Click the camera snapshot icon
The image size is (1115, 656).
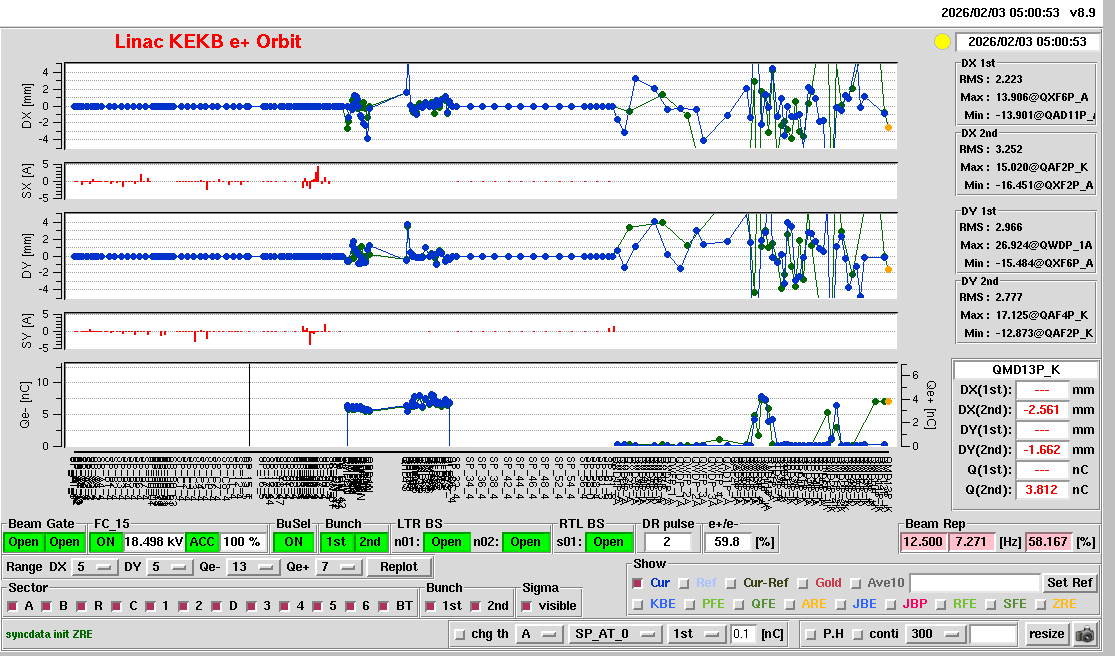click(x=1084, y=634)
